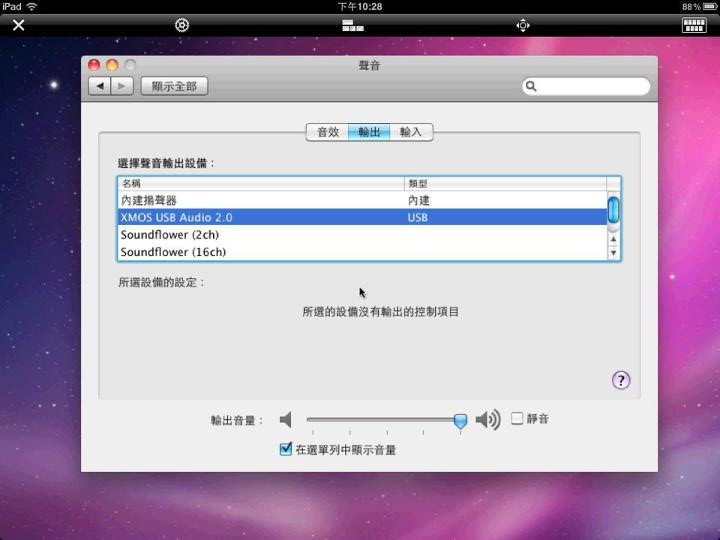Click the device list scroll down arrow
Viewport: 720px width, 540px height.
[613, 253]
